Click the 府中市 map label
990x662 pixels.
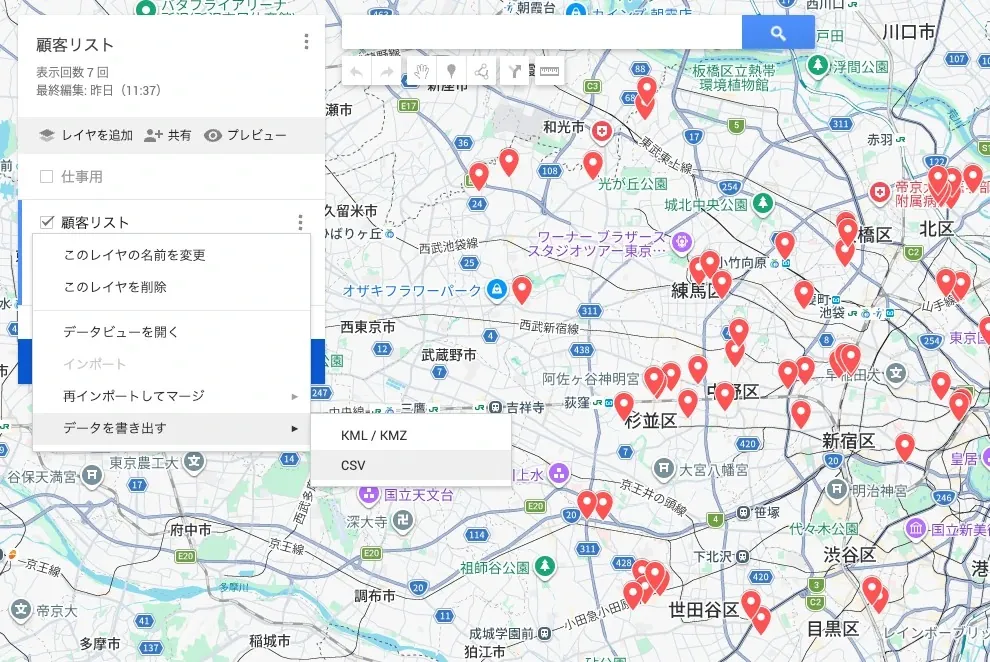click(x=191, y=530)
